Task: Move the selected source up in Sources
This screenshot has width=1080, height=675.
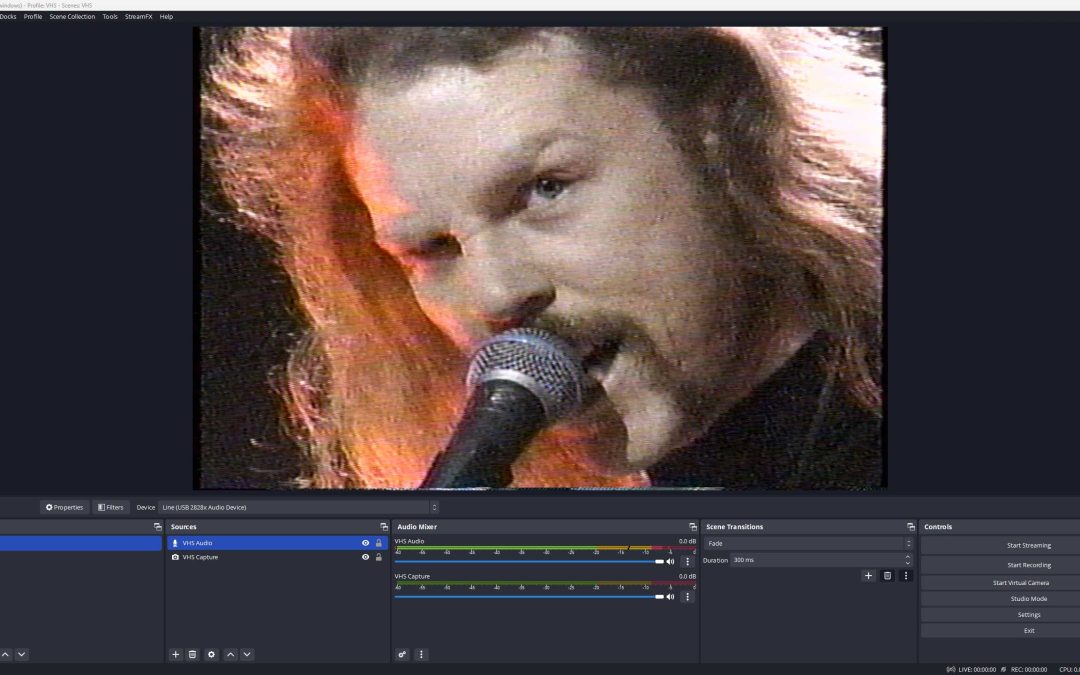Action: point(230,654)
